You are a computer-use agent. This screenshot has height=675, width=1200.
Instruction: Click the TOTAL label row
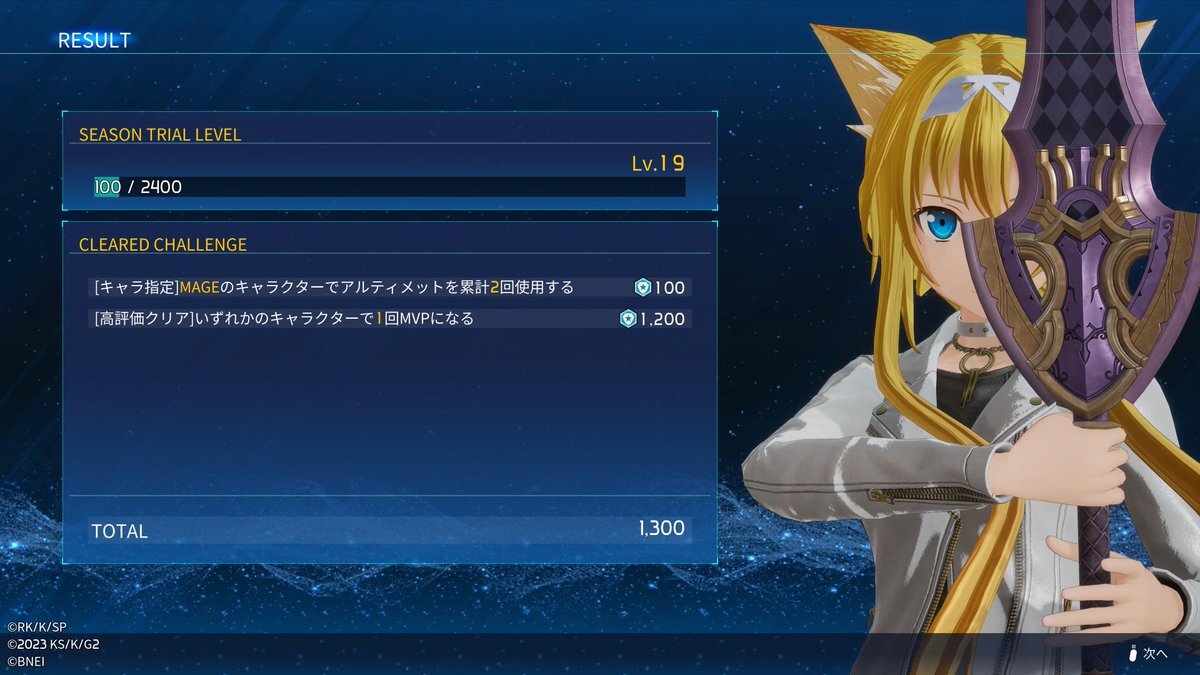(389, 530)
